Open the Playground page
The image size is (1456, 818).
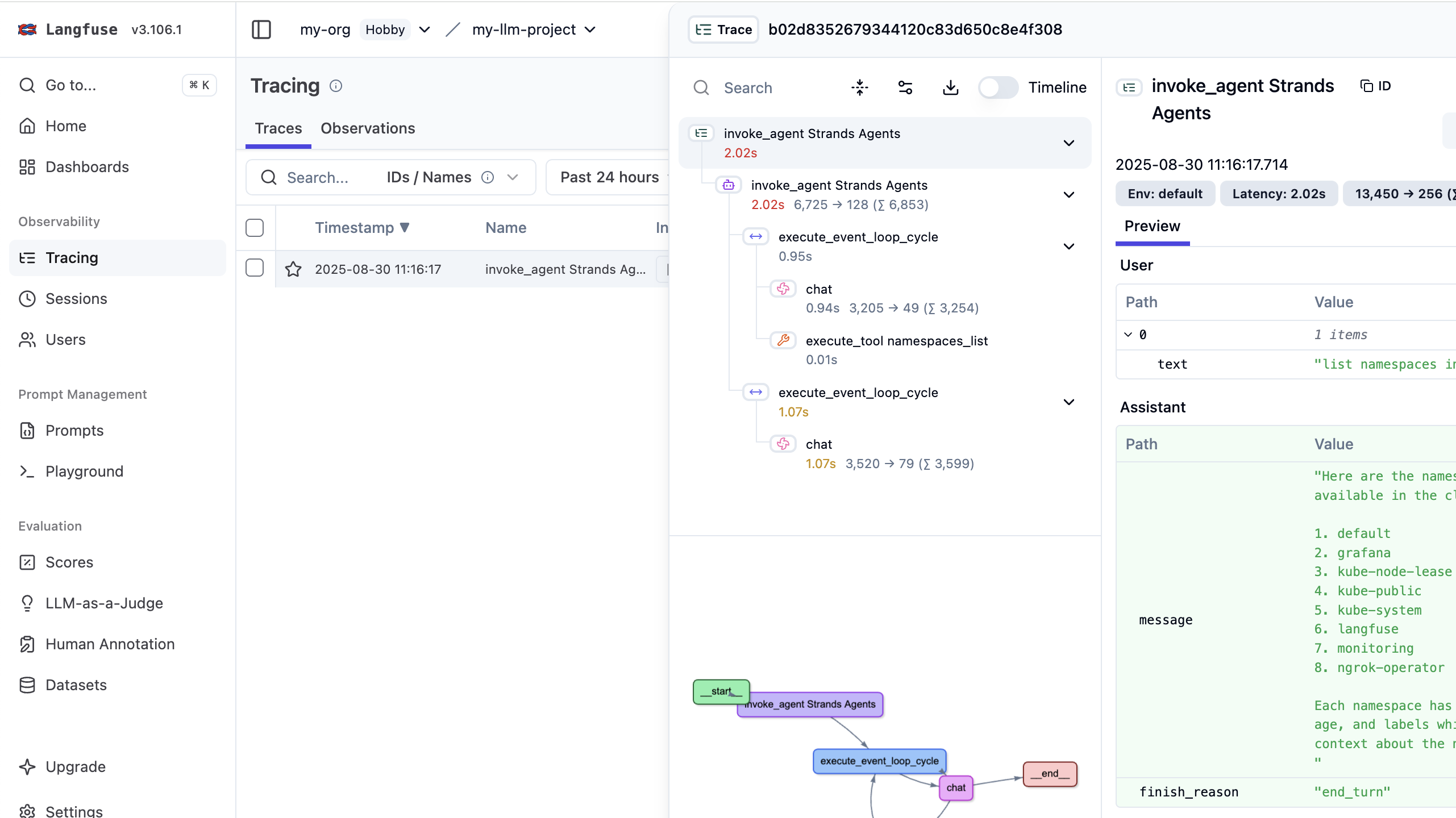118,471
